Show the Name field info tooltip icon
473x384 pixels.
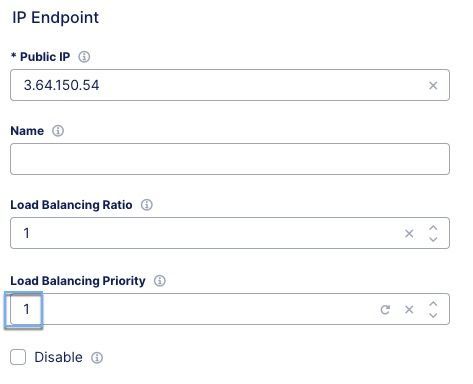(58, 131)
